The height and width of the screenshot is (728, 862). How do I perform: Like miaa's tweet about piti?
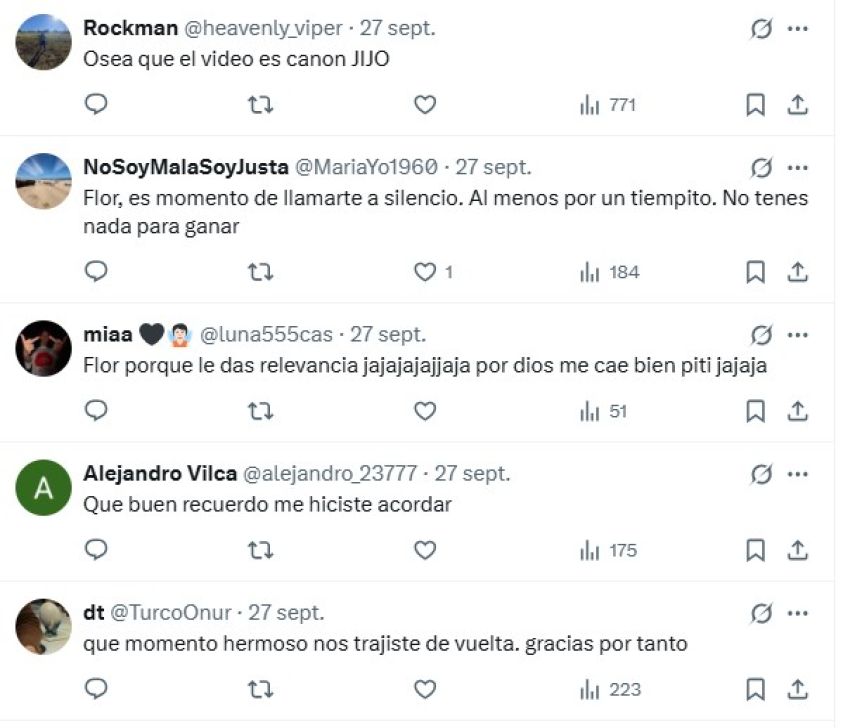pos(425,411)
